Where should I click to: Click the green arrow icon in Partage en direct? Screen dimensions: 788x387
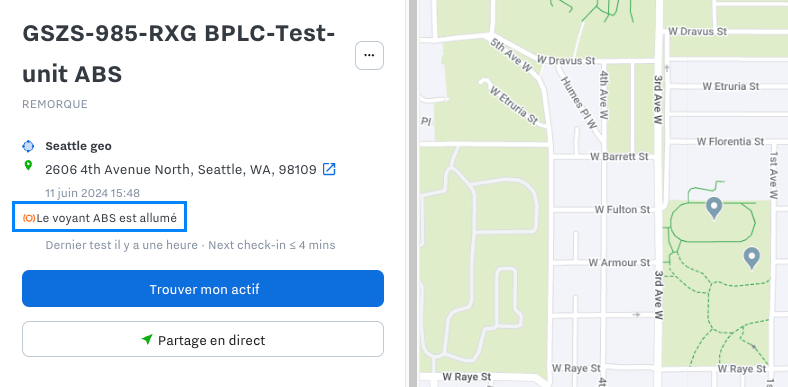click(x=147, y=339)
